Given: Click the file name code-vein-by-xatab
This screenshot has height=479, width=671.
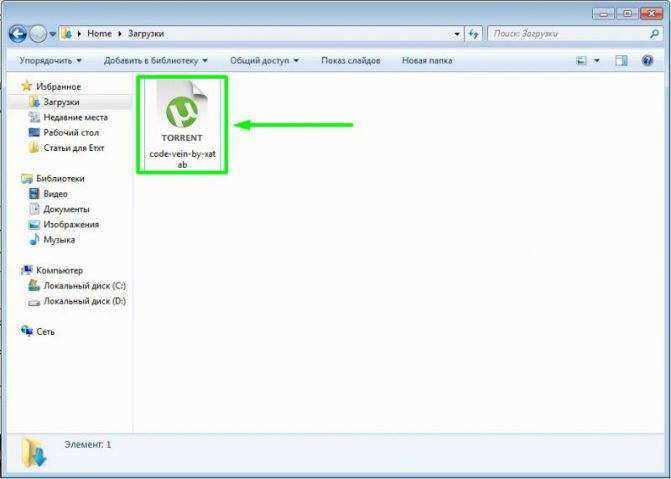Looking at the screenshot, I should (x=182, y=159).
